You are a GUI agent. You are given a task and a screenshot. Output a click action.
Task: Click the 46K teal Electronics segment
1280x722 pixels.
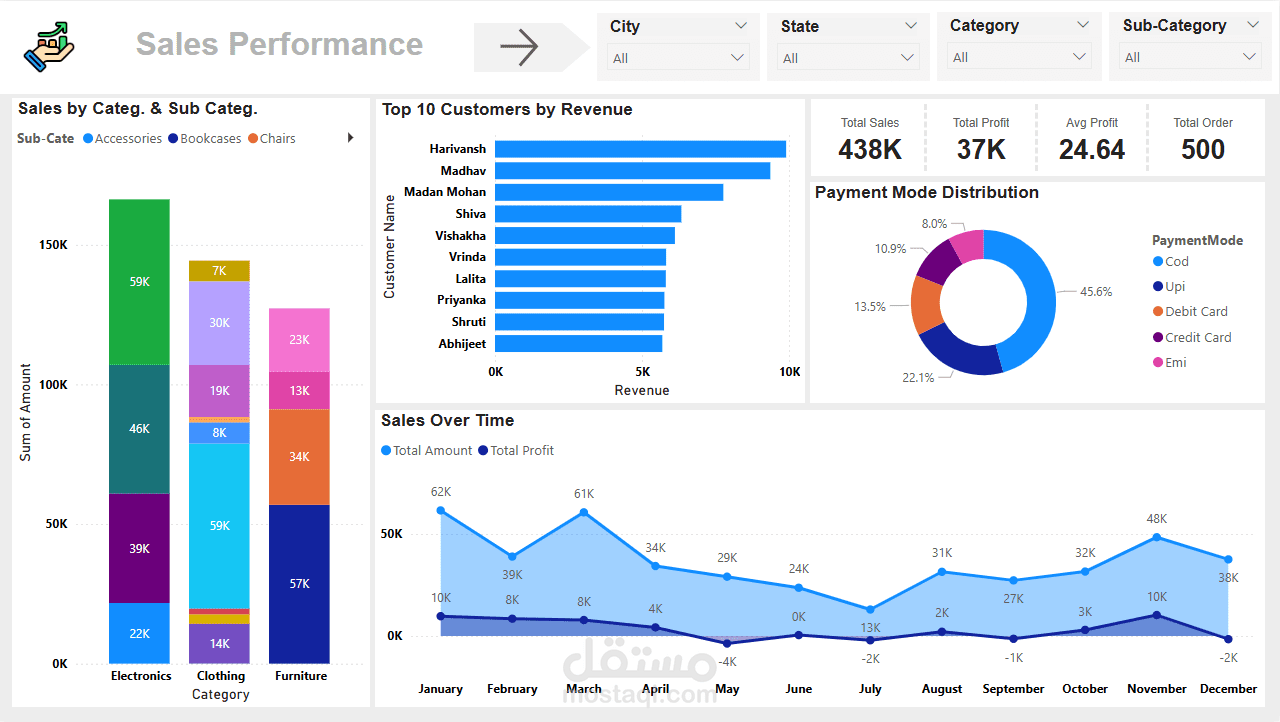coord(139,429)
